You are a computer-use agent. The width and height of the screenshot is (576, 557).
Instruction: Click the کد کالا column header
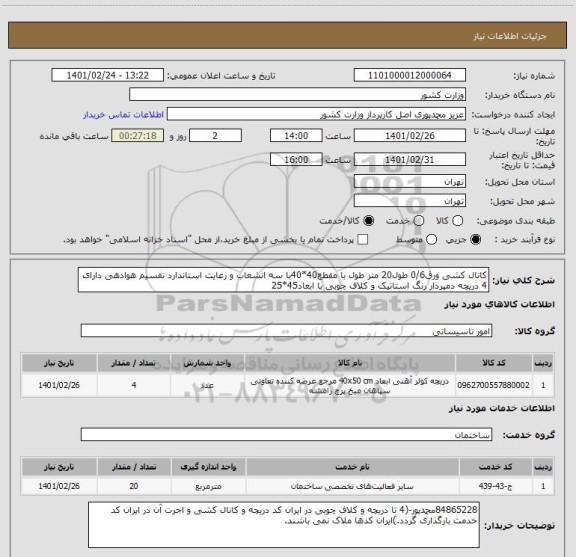click(493, 363)
